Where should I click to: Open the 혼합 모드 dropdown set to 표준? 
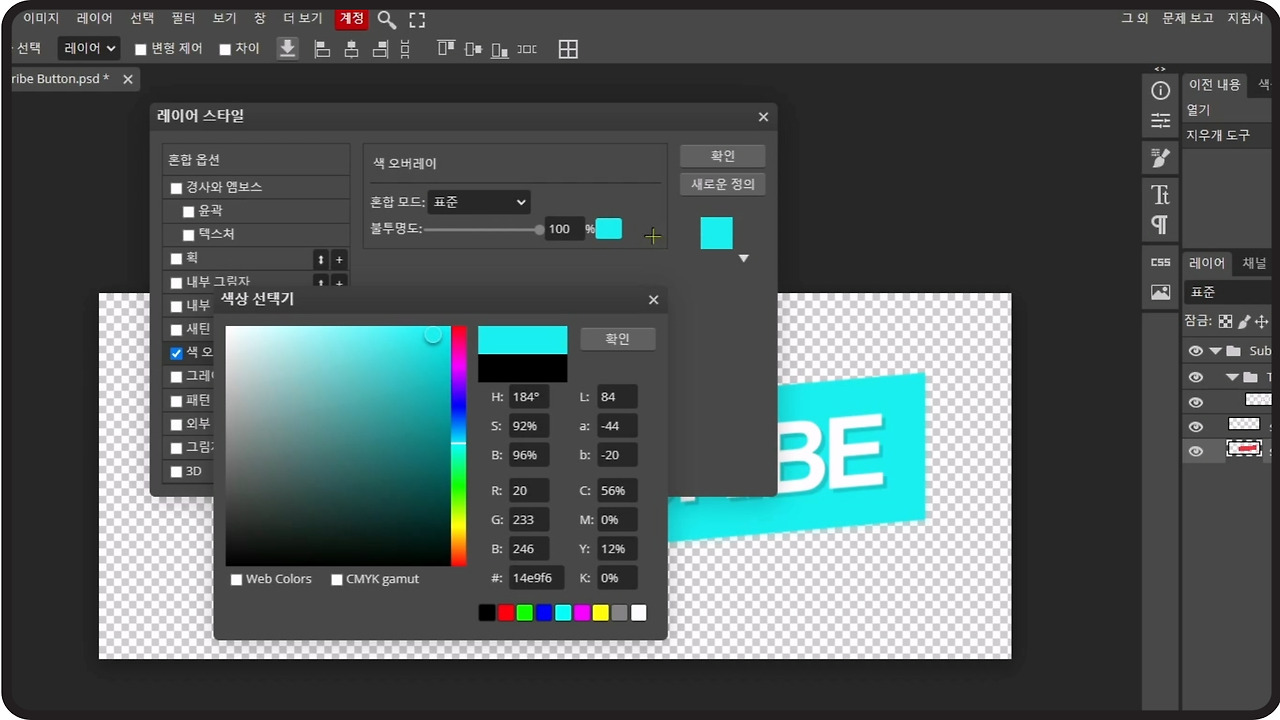point(479,202)
